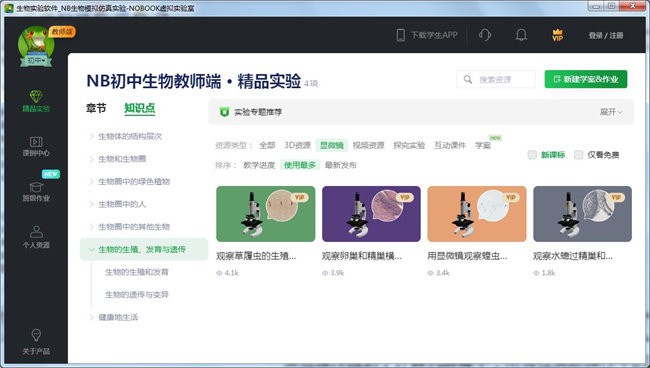Open the 班级作业 sidebar section

tap(36, 191)
